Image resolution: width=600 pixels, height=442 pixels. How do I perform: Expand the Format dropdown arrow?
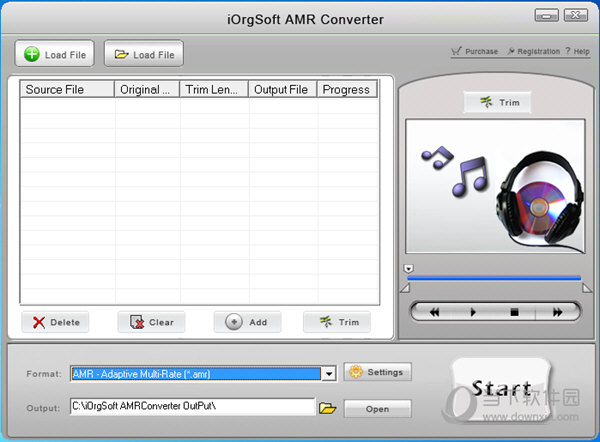point(329,374)
